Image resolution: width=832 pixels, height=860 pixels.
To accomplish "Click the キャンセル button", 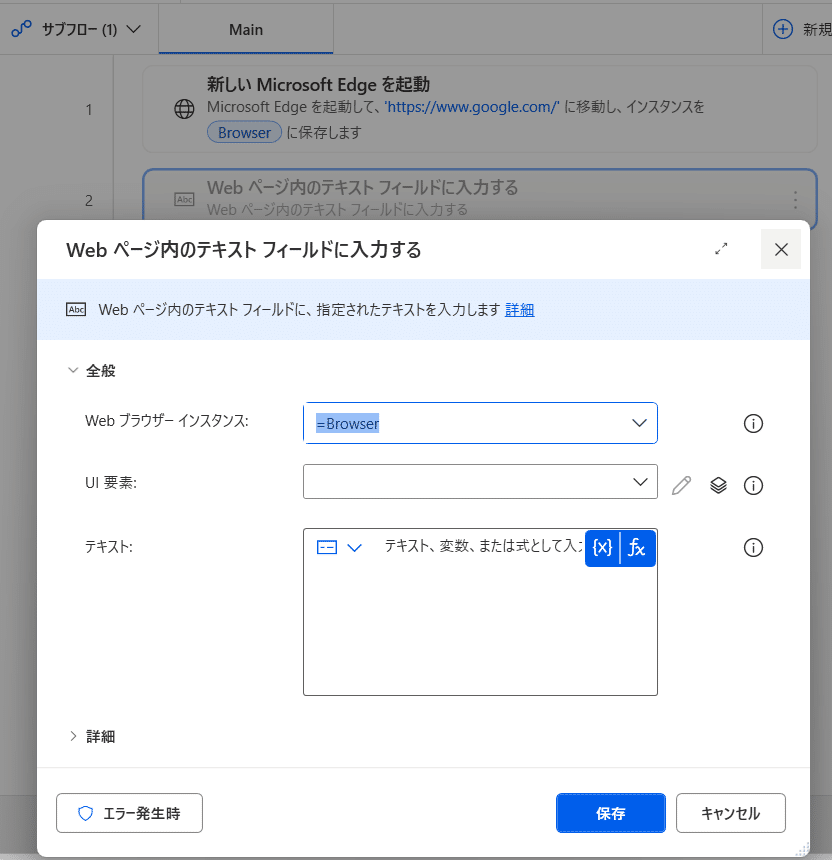I will (x=731, y=813).
